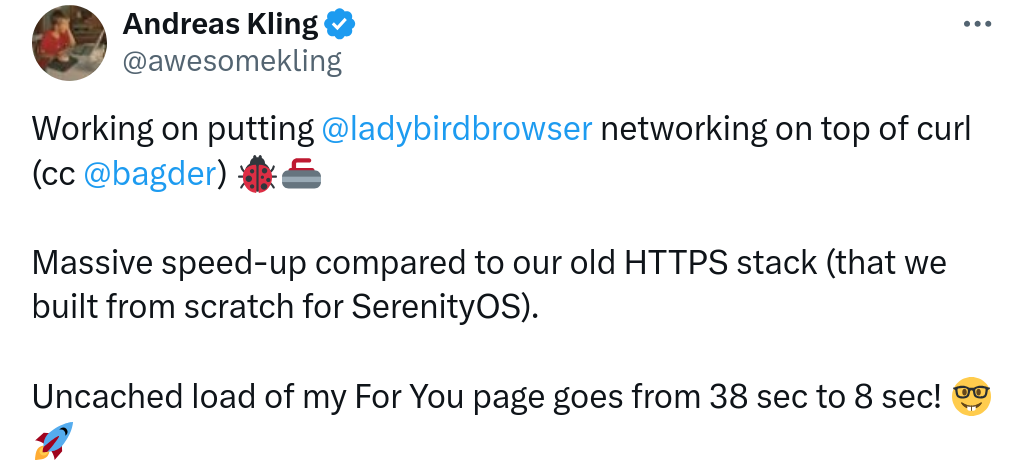This screenshot has width=1026, height=466.
Task: Click the "Uncached load" text
Action: pyautogui.click(x=133, y=397)
